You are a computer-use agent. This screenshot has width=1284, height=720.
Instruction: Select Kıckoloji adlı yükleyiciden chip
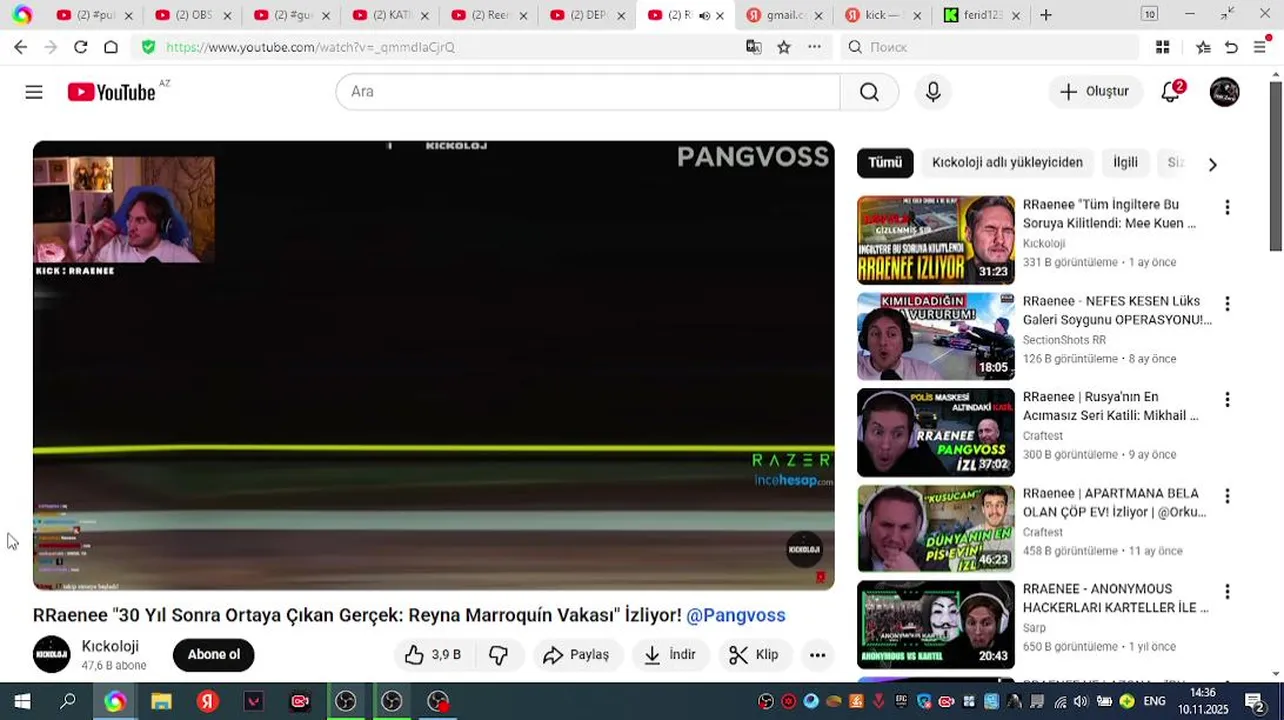click(x=1007, y=163)
